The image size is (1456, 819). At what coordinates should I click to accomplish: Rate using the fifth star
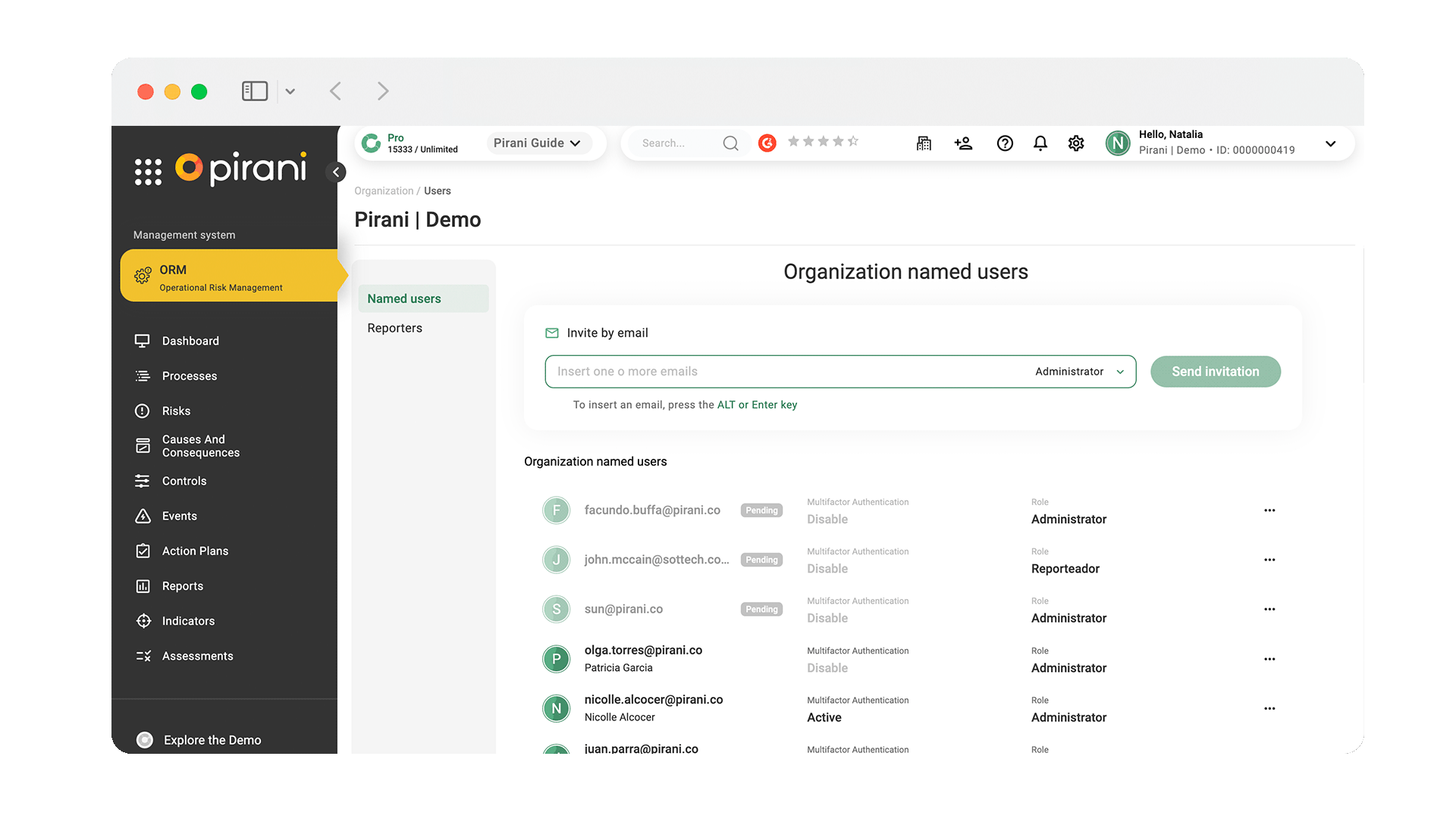[853, 142]
